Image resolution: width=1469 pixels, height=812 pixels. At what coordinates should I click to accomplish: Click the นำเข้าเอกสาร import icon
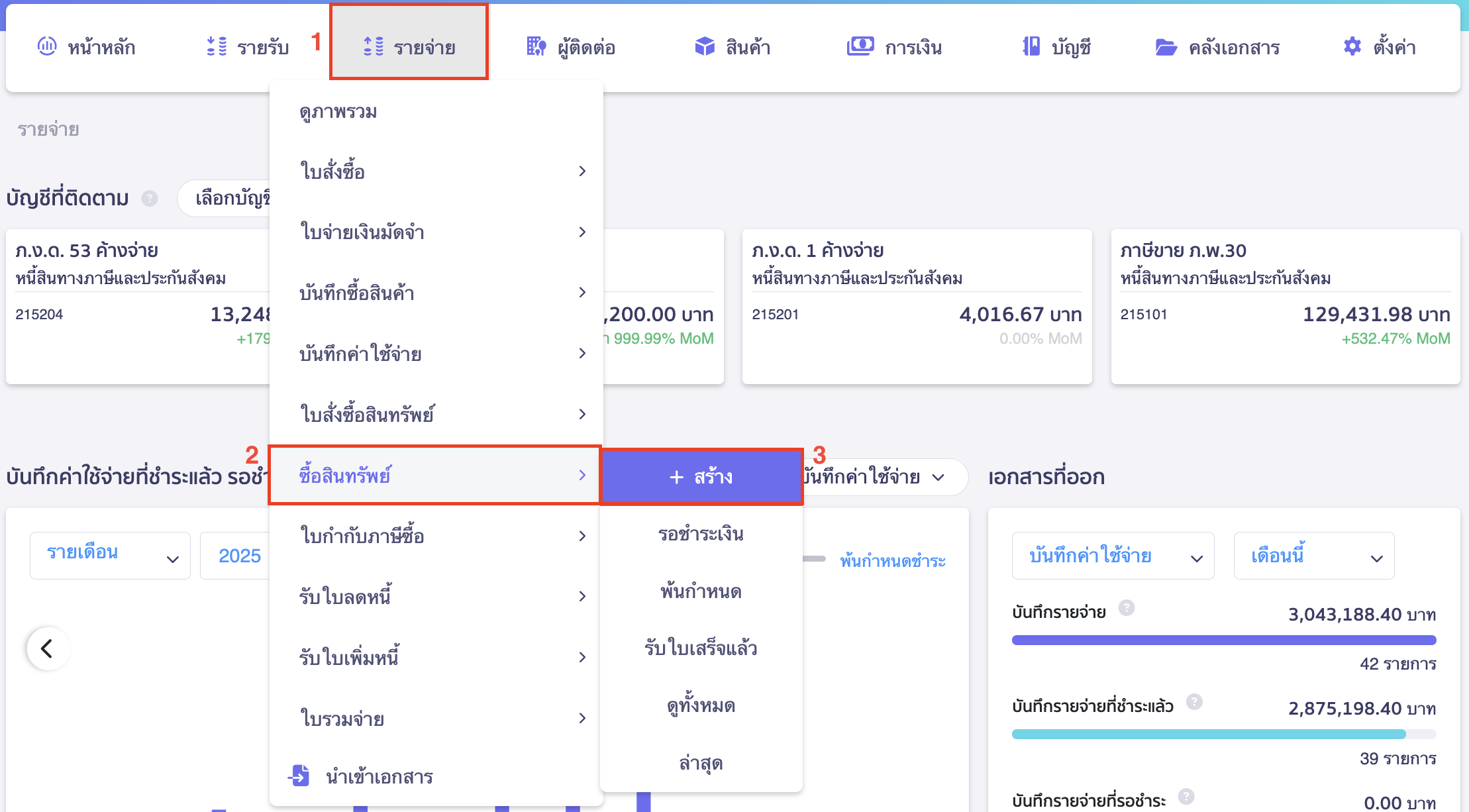pyautogui.click(x=301, y=776)
